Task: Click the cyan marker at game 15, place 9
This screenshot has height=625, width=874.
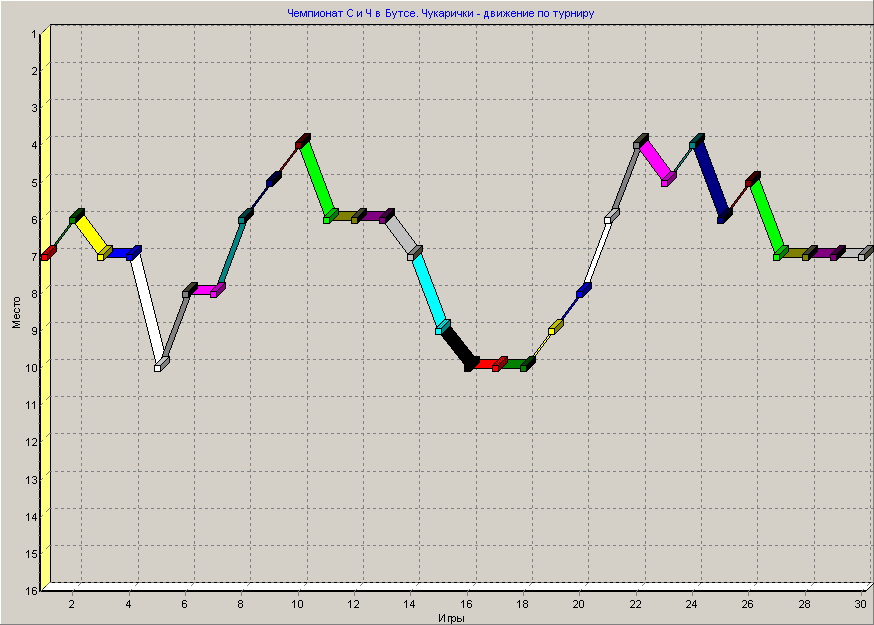Action: coord(443,327)
